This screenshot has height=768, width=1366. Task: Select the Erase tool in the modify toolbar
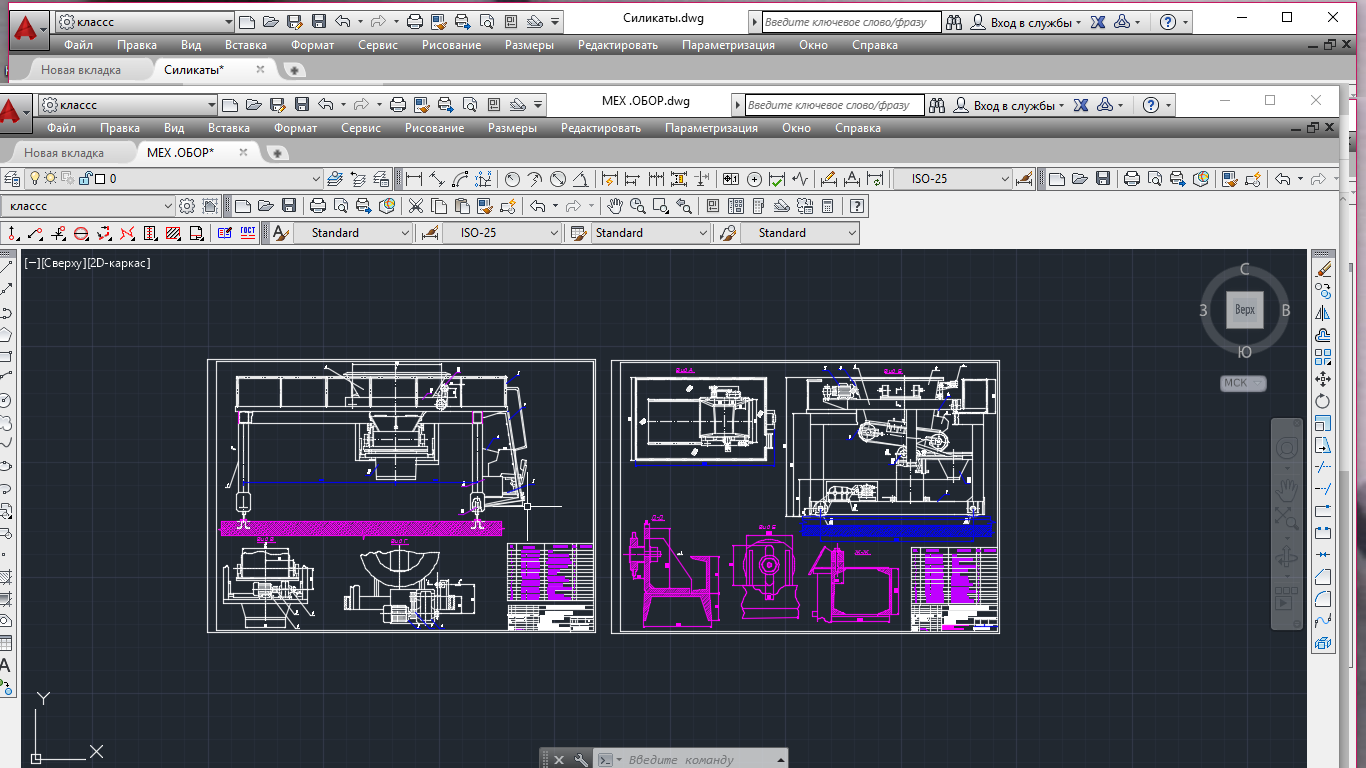1323,269
